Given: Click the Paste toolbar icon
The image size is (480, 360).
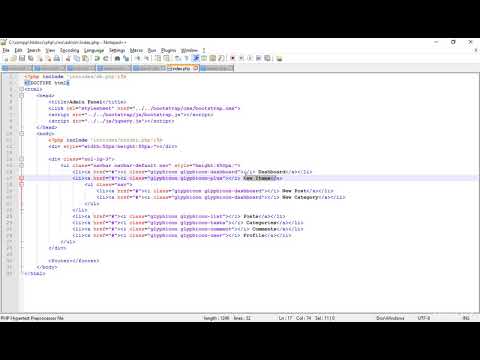Looking at the screenshot, I should point(85,58).
